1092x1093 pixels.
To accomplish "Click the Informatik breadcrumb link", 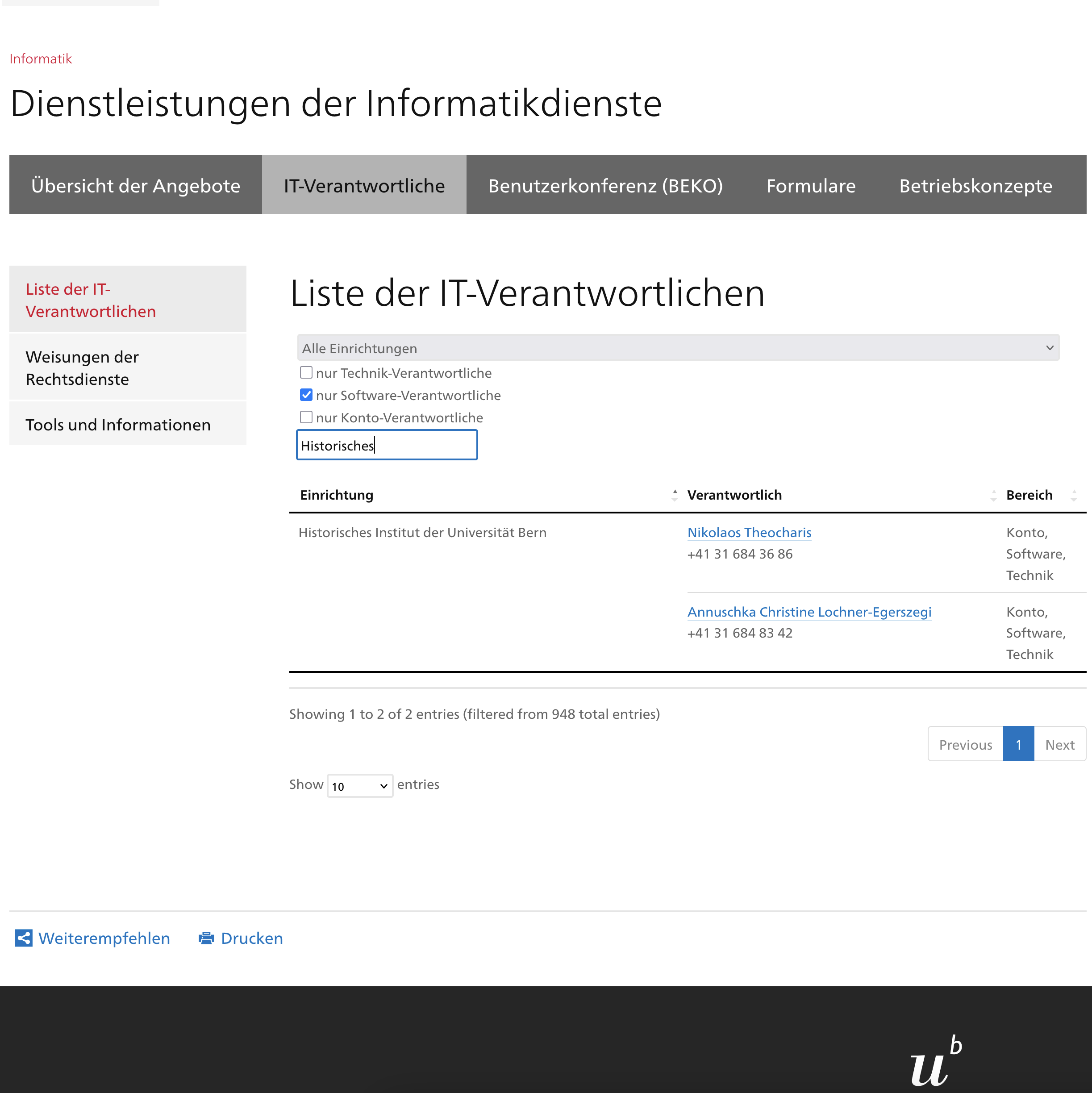I will (x=41, y=59).
